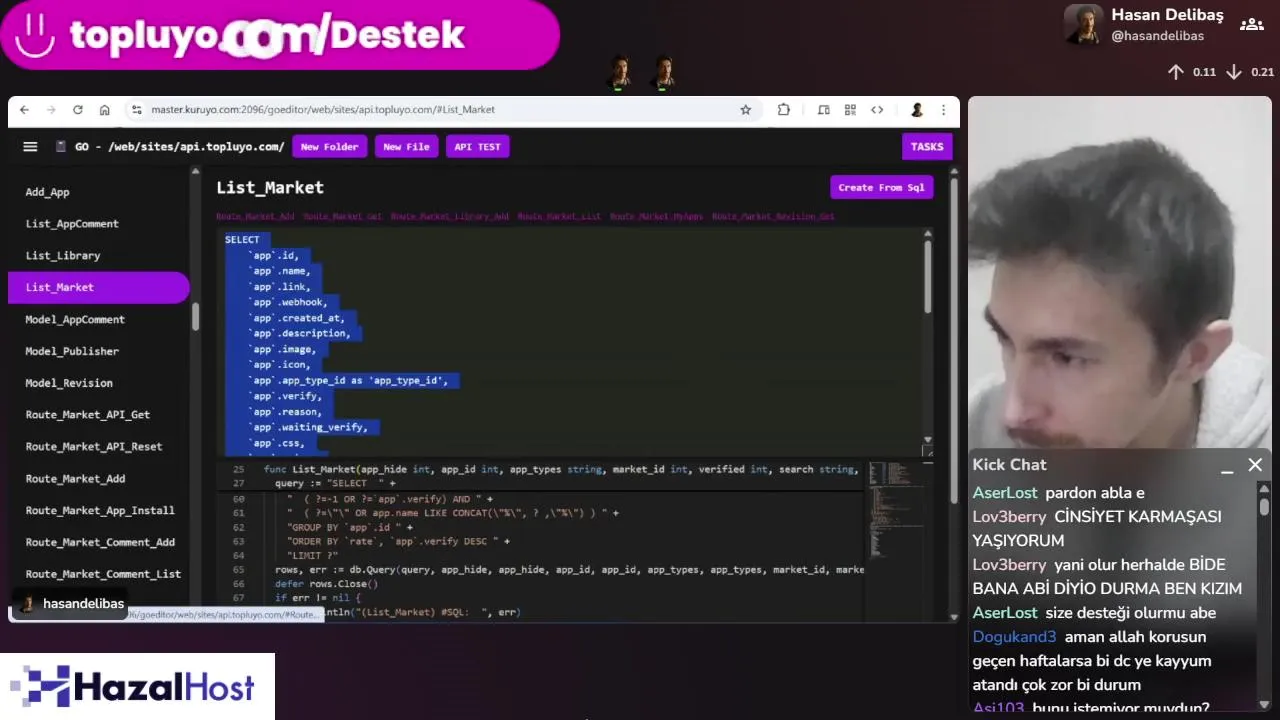Follow the Route_Market_List reference link

(560, 216)
